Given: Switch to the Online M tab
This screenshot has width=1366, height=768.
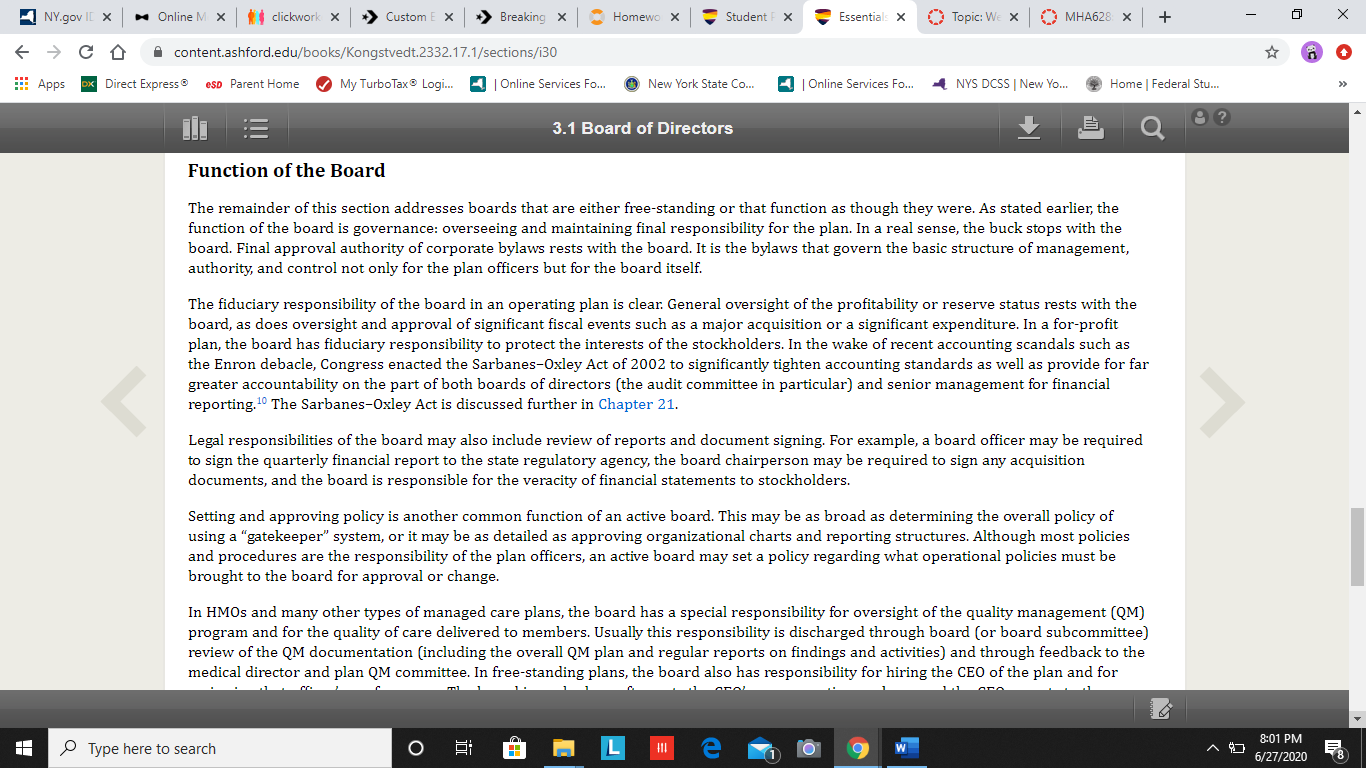Looking at the screenshot, I should click(x=179, y=17).
